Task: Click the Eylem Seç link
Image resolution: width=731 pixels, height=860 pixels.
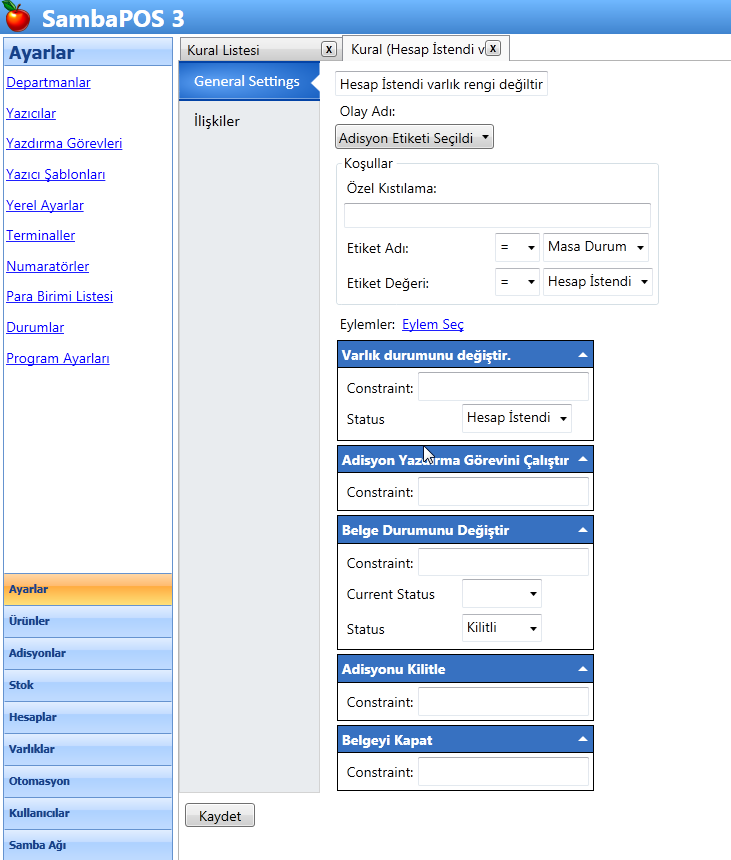Action: 432,324
